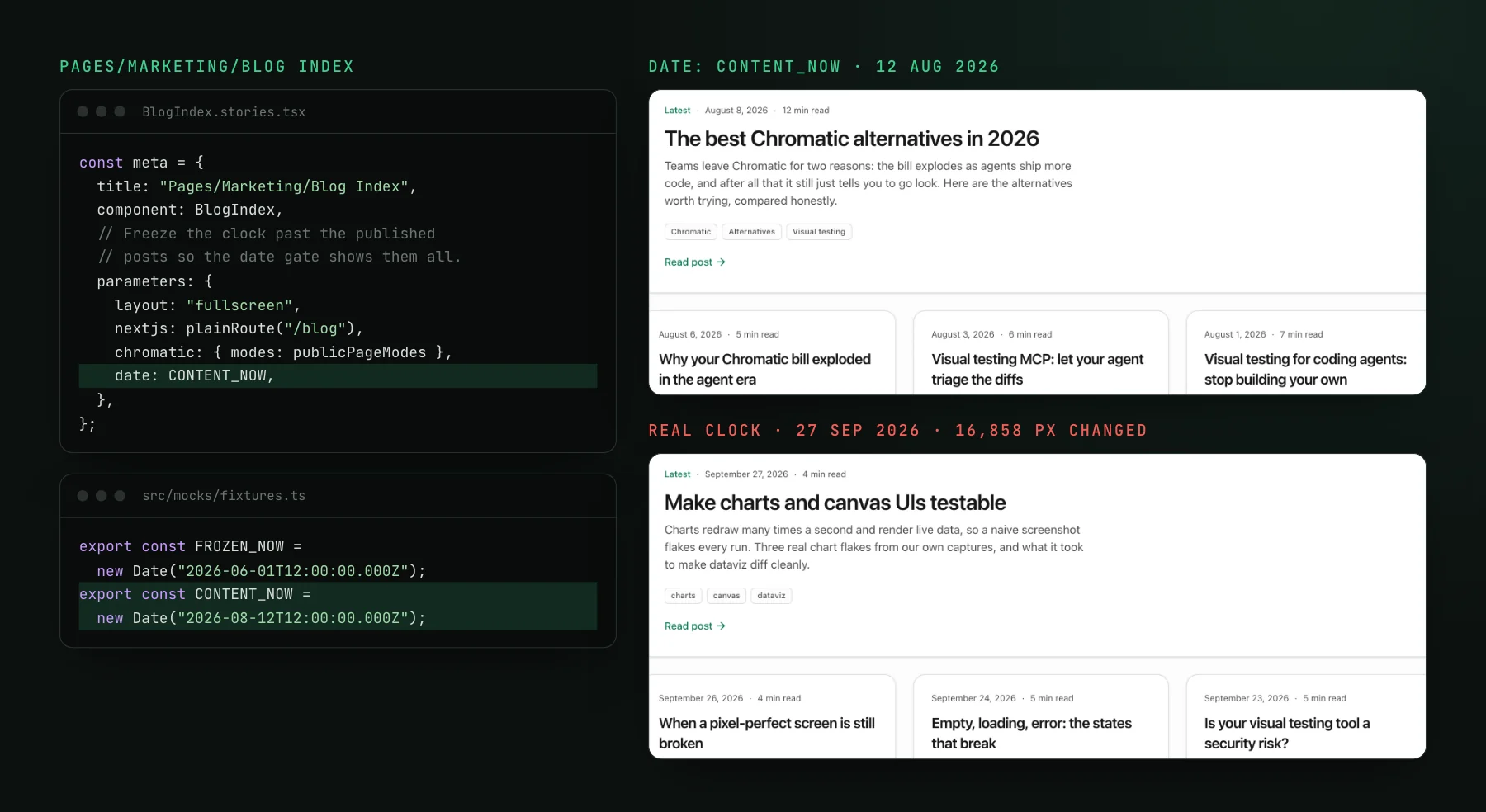Click the highlighted 'date: CONTENT_NOW,' code line
Viewport: 1486px width, 812px height.
338,376
